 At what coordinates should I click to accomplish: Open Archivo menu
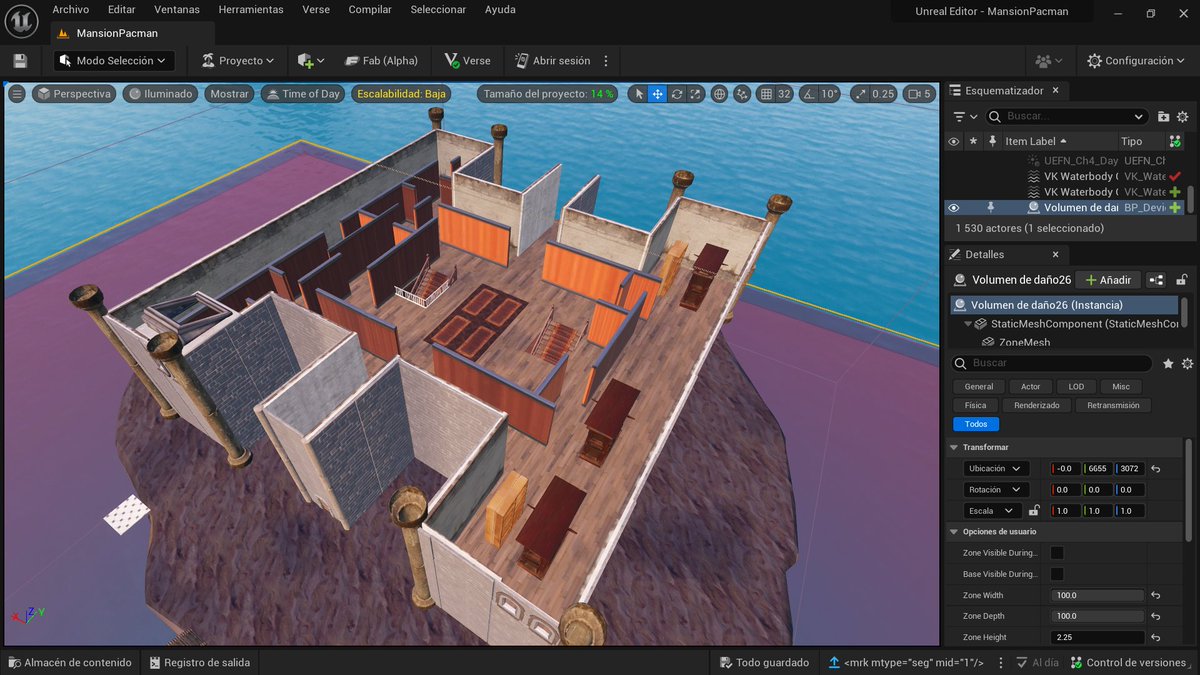pyautogui.click(x=71, y=9)
